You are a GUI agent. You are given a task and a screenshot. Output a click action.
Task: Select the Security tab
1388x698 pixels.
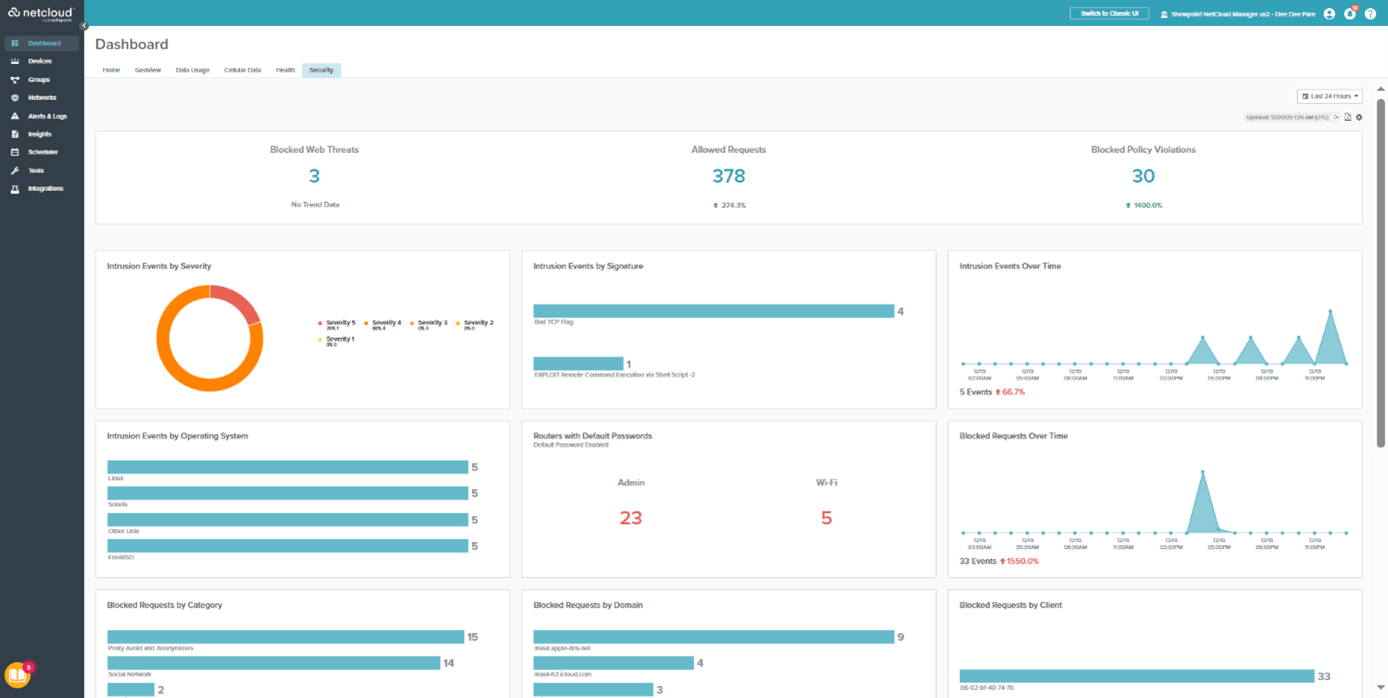tap(321, 70)
